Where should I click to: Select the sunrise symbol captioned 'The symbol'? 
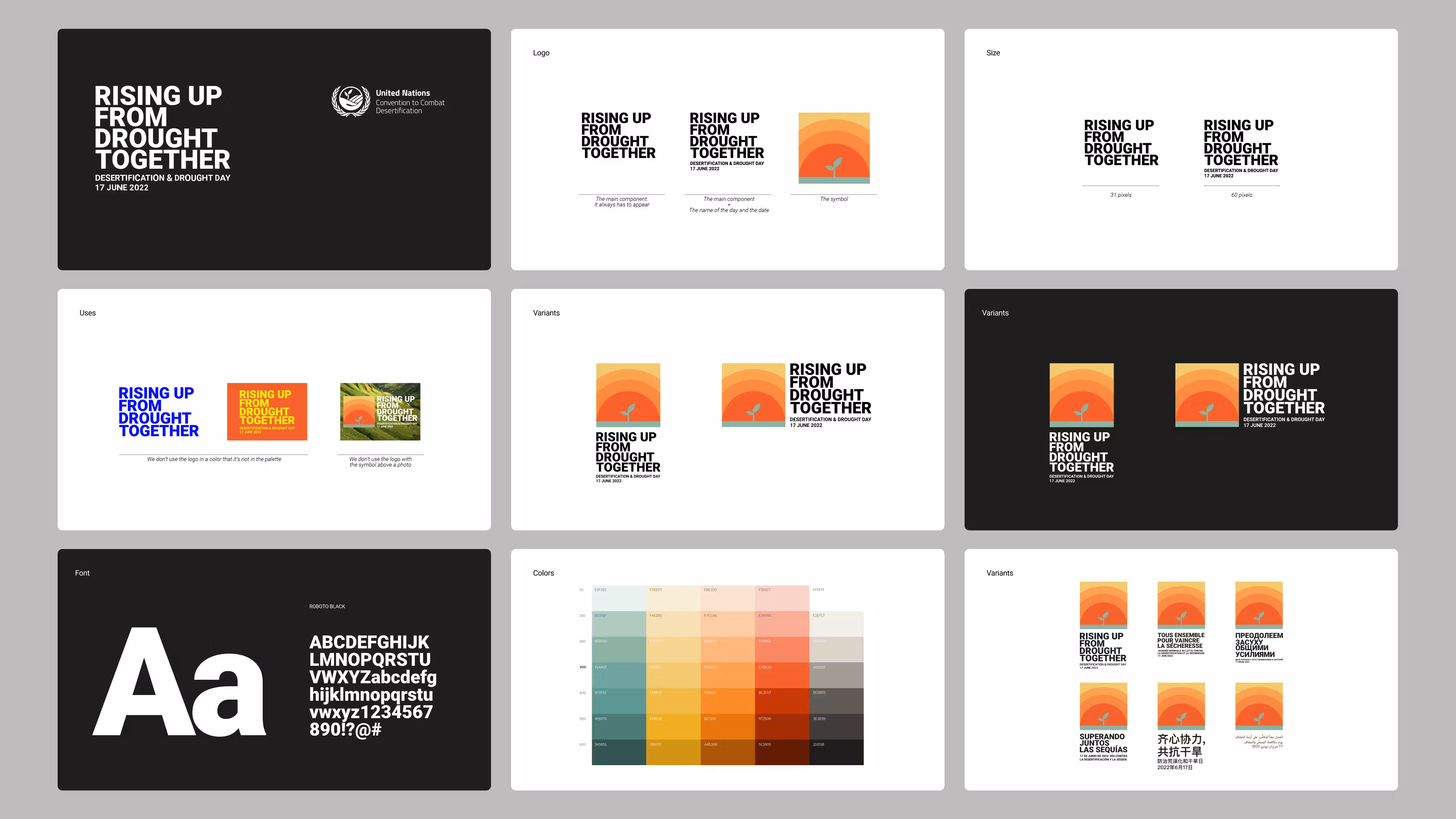click(834, 148)
